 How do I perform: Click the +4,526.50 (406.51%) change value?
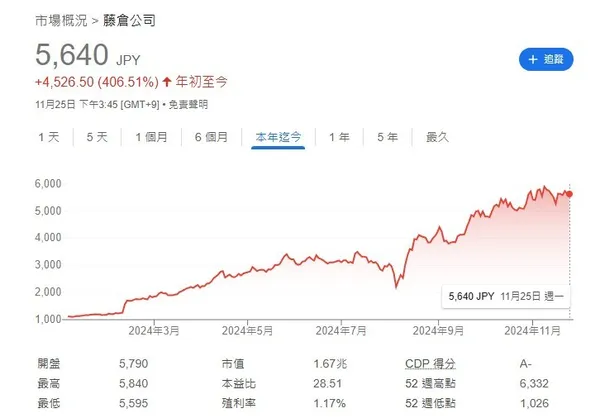point(97,82)
